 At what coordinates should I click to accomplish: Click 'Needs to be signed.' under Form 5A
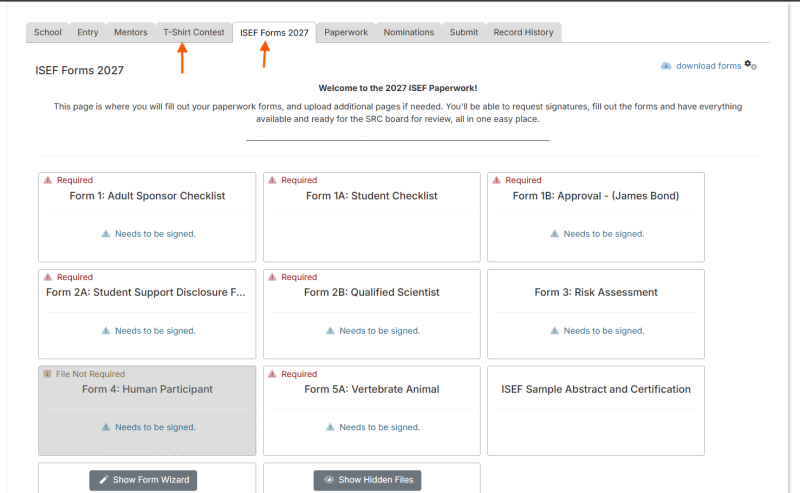point(380,427)
